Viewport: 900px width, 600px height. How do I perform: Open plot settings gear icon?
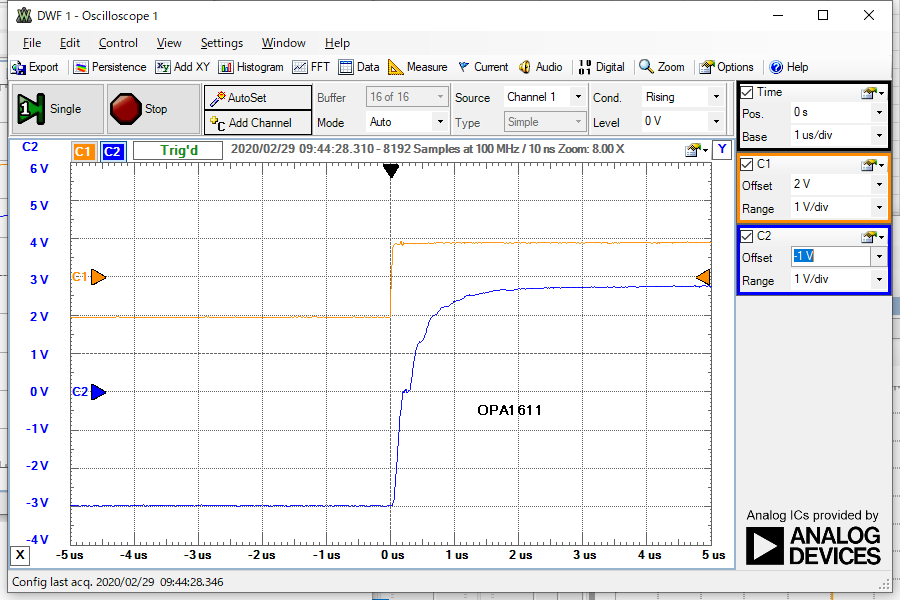[696, 150]
